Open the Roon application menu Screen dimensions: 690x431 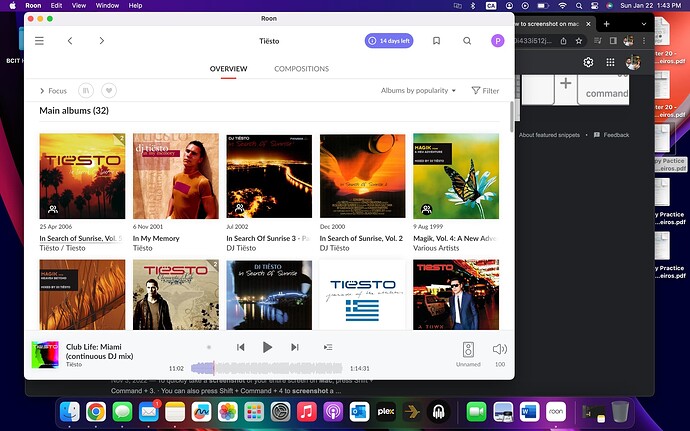click(x=33, y=5)
